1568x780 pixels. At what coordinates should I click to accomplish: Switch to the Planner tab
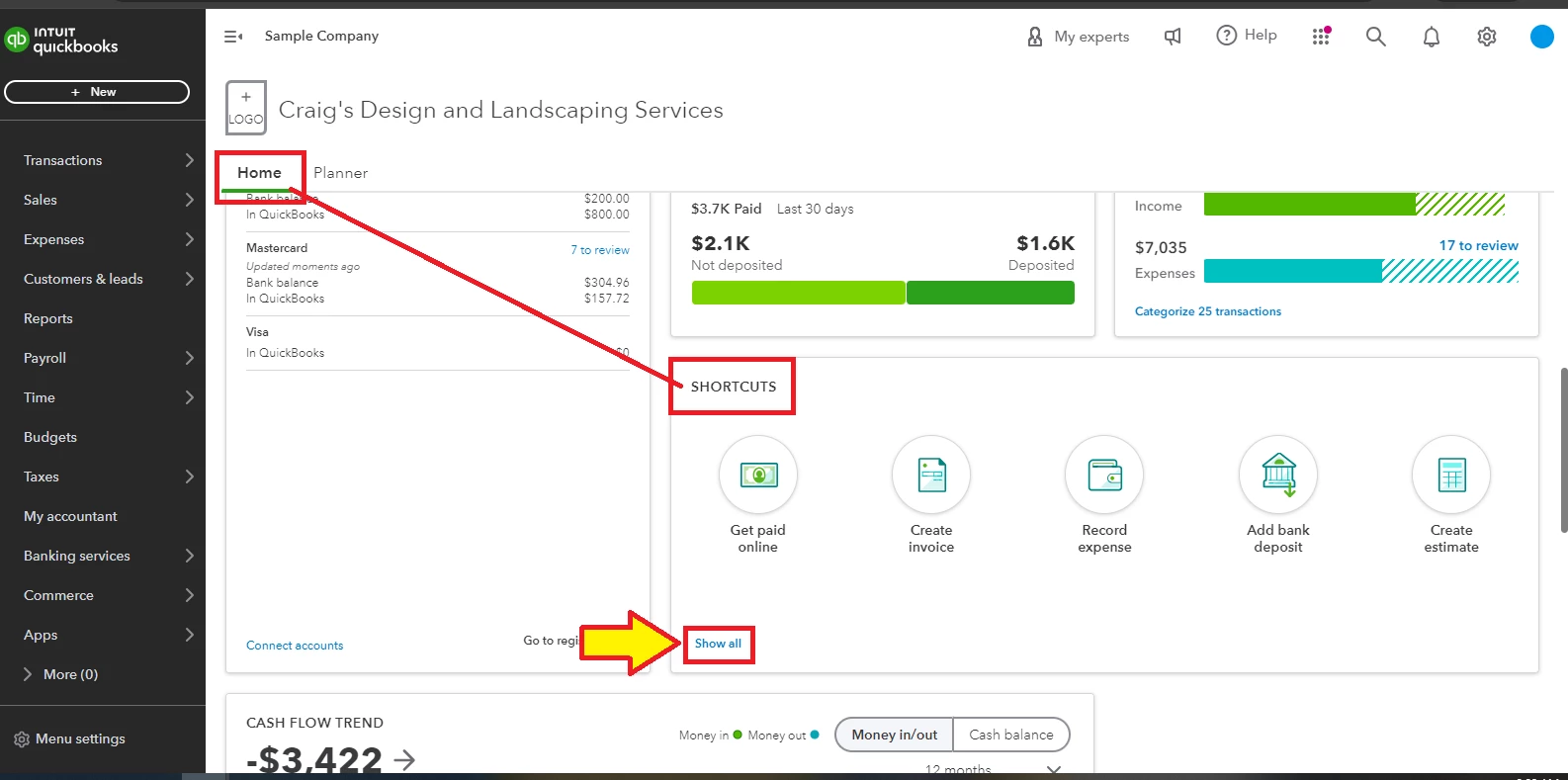pos(341,173)
